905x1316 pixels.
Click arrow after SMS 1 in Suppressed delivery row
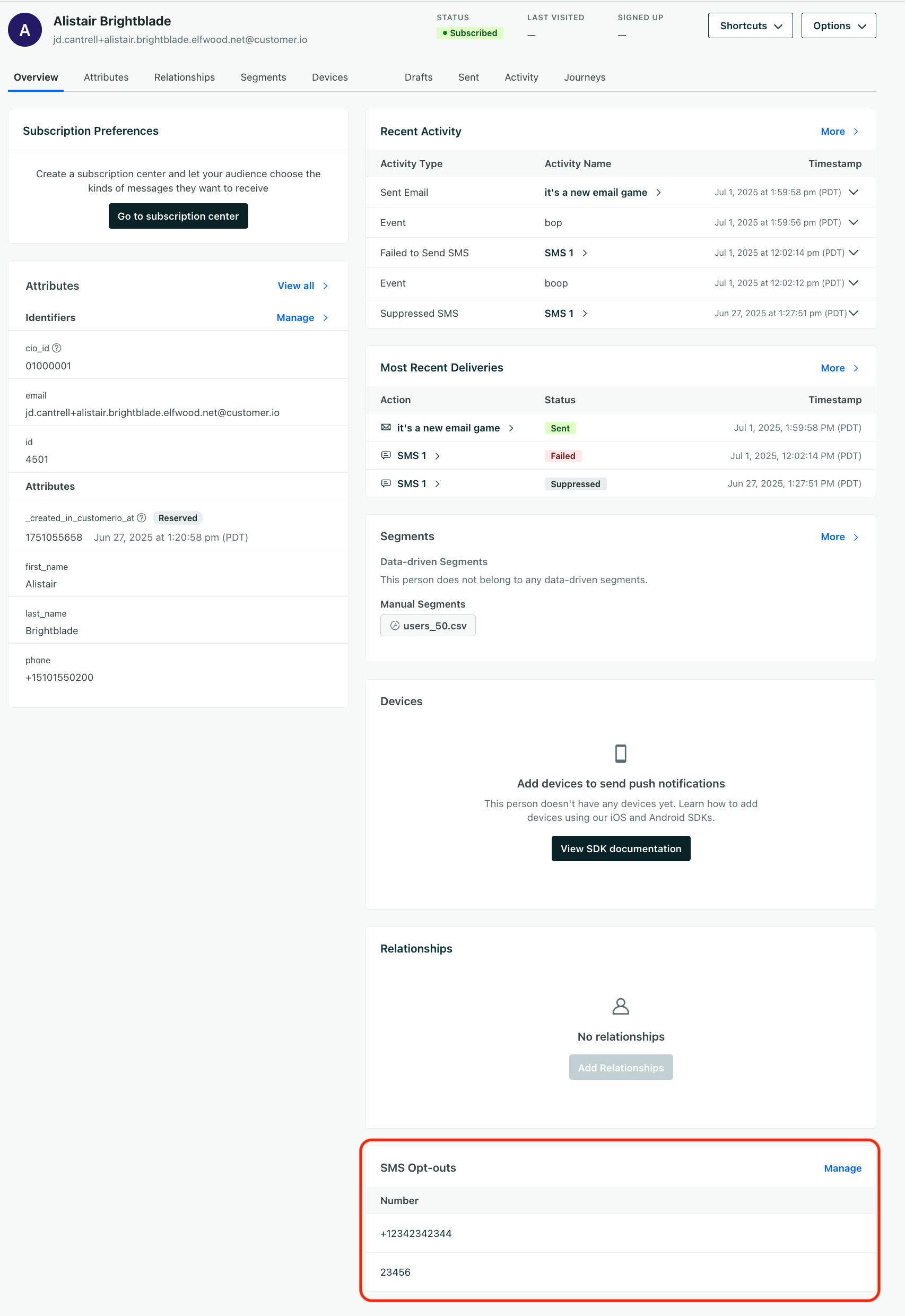[x=437, y=484]
